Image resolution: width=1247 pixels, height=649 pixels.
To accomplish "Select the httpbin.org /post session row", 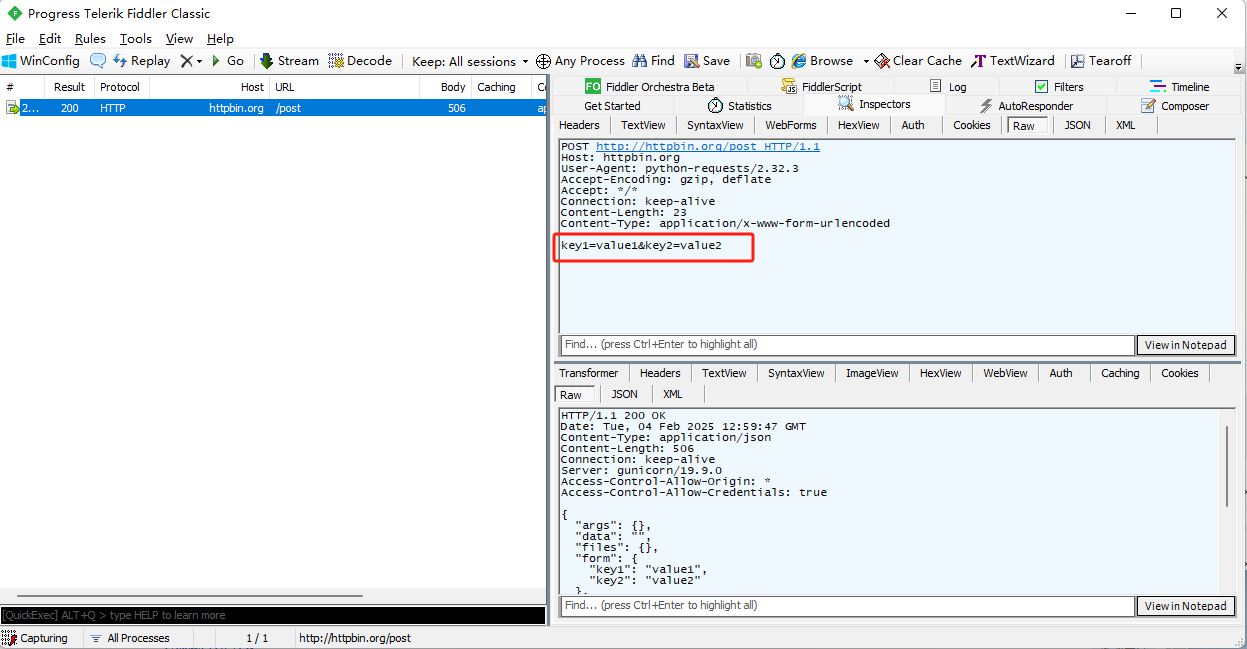I will click(273, 108).
